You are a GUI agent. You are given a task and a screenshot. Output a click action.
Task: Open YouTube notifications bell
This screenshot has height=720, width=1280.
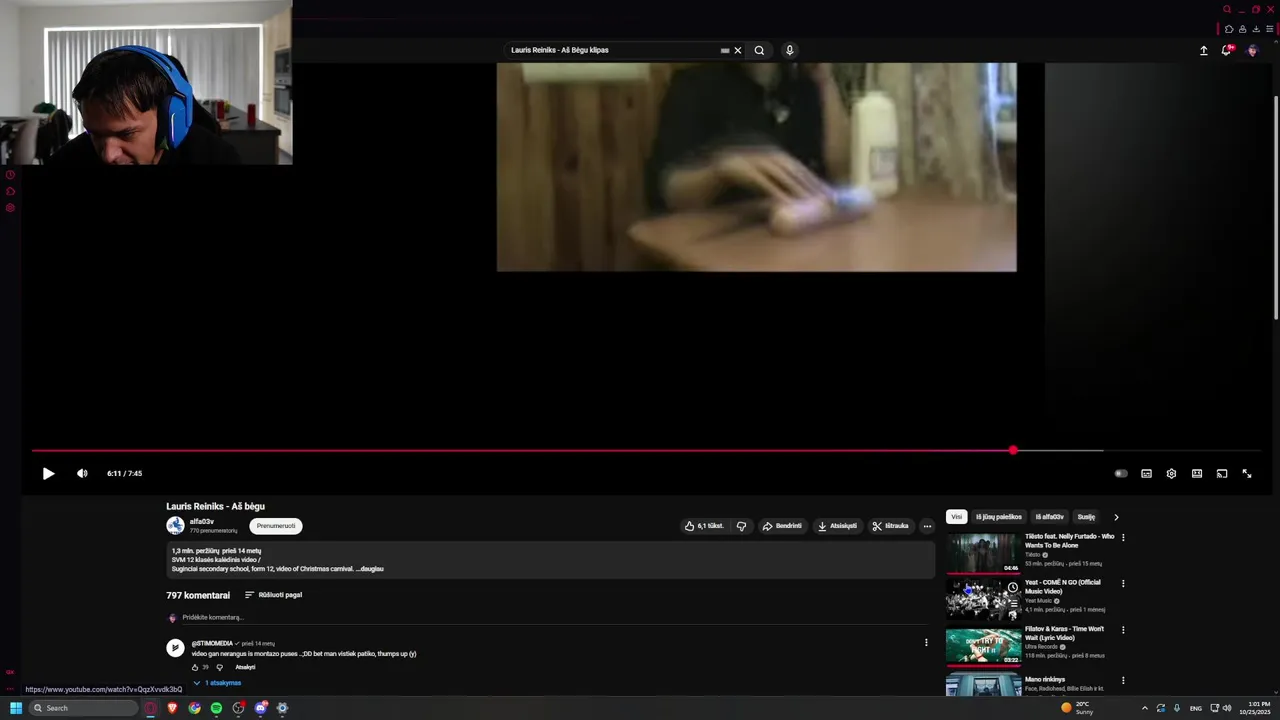[1227, 50]
